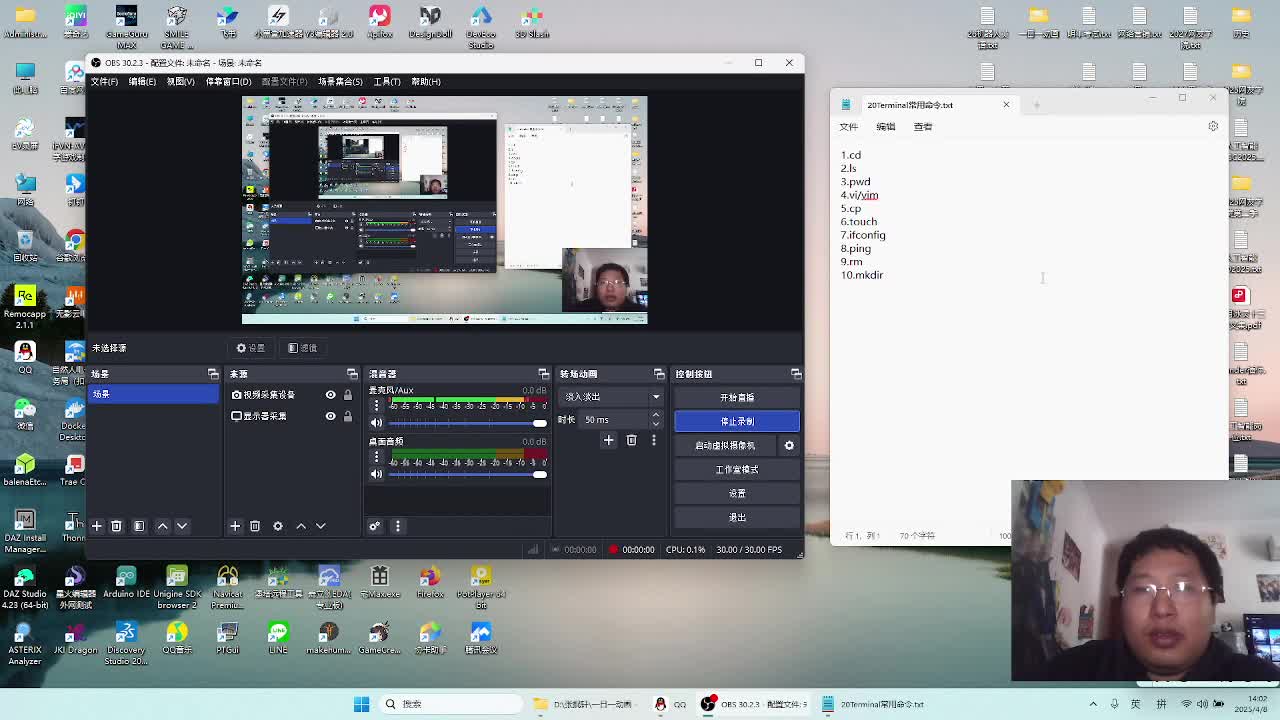Open source properties gear in Sources panel

278,526
